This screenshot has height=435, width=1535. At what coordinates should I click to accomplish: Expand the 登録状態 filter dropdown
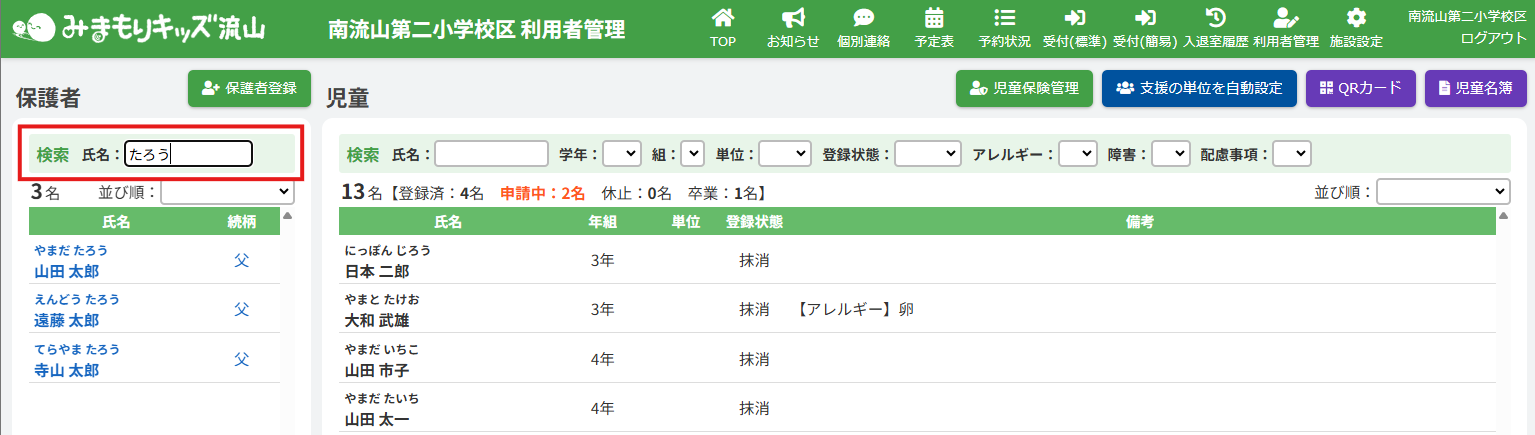(927, 154)
